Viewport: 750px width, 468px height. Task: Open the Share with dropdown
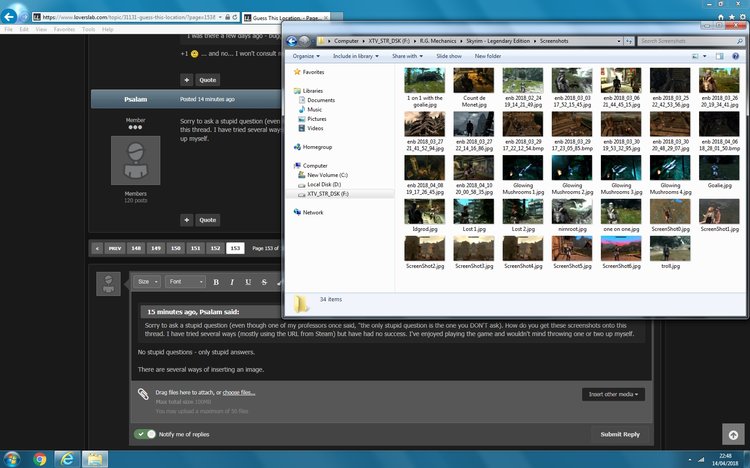[407, 56]
